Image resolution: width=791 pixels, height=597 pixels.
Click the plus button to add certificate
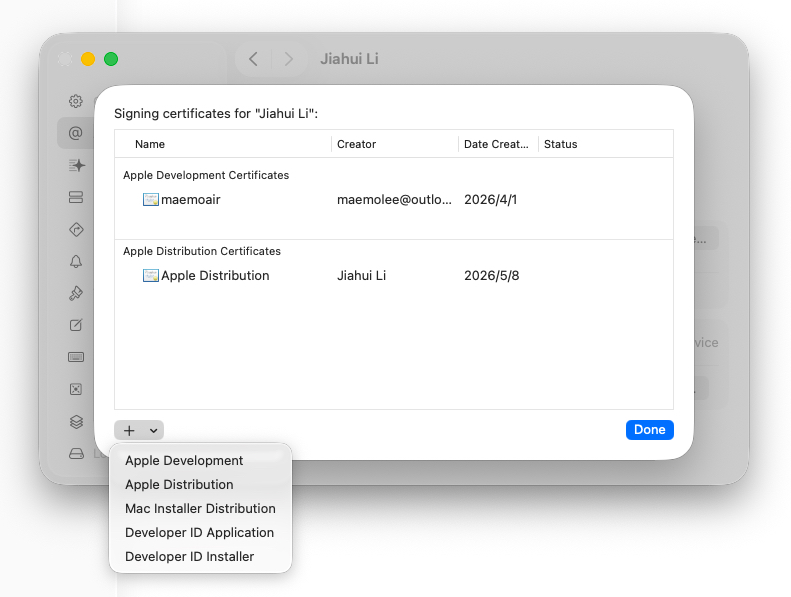point(129,430)
